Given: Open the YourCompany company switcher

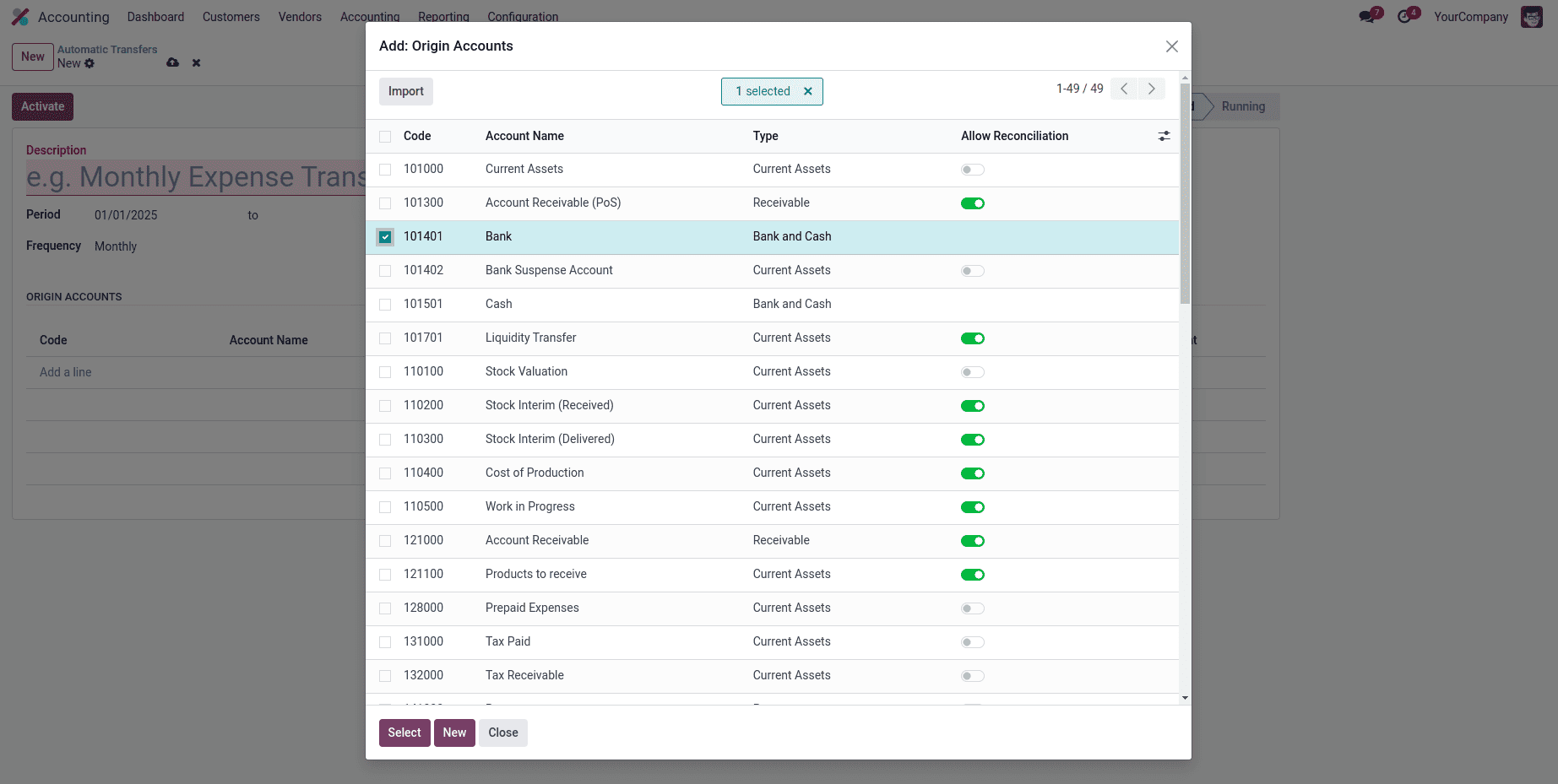Looking at the screenshot, I should 1471,16.
